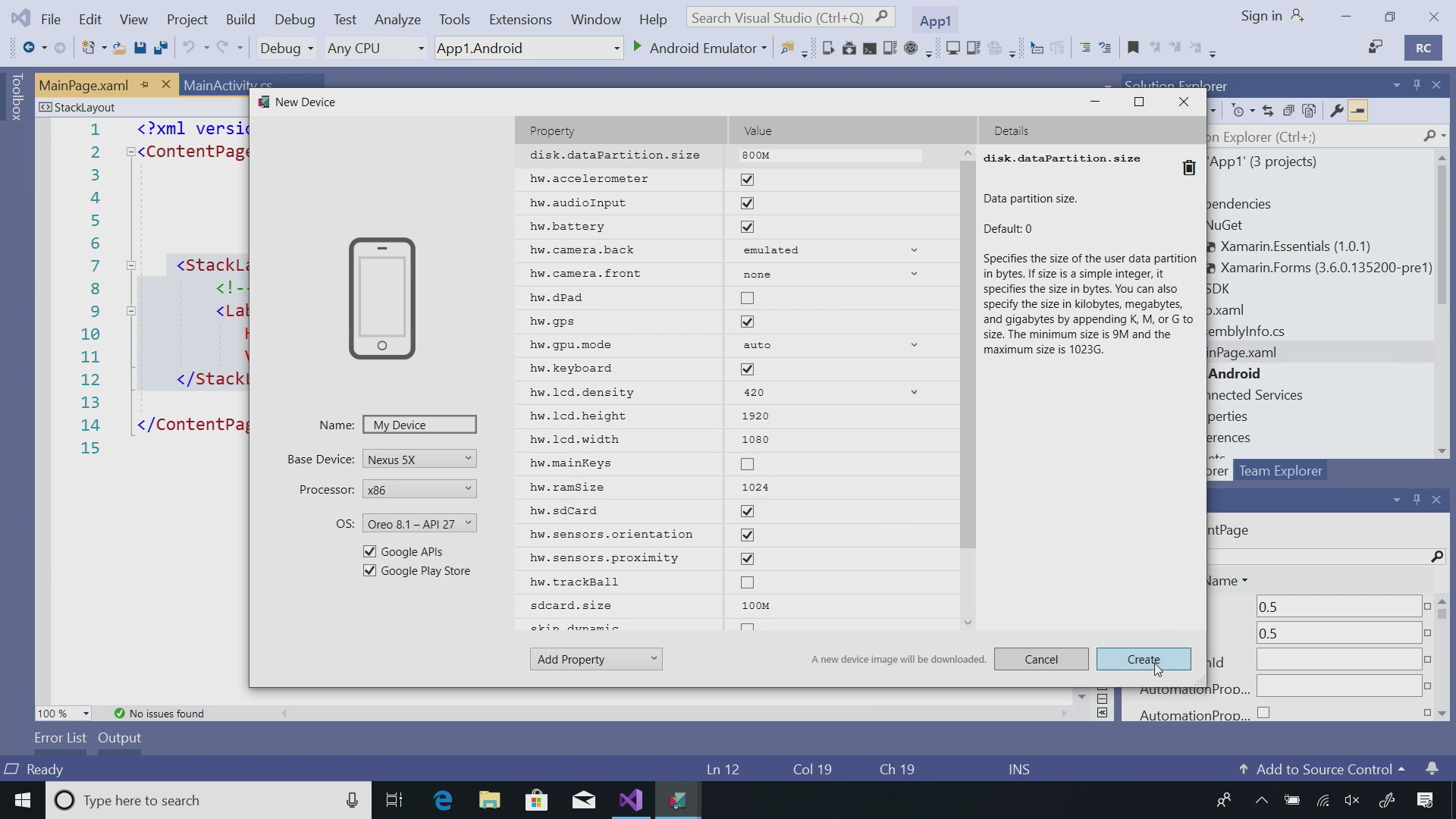
Task: Click the device Name text field
Action: click(419, 425)
